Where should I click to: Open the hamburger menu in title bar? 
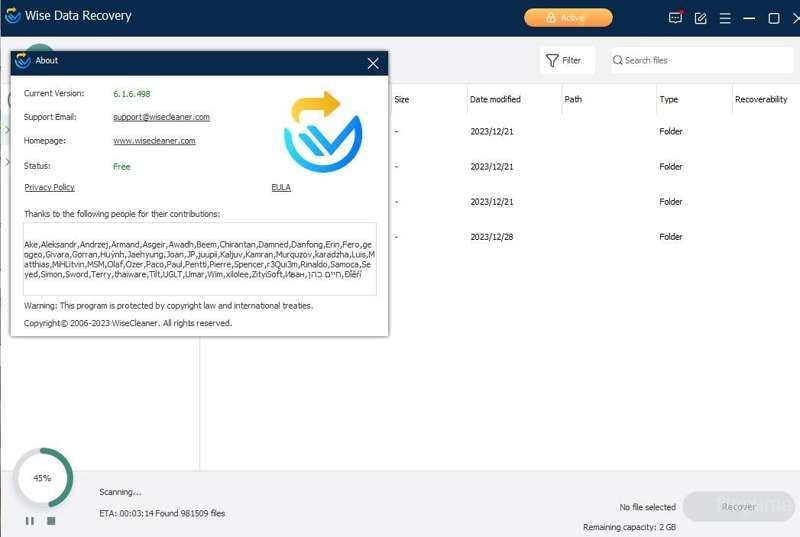pos(725,18)
